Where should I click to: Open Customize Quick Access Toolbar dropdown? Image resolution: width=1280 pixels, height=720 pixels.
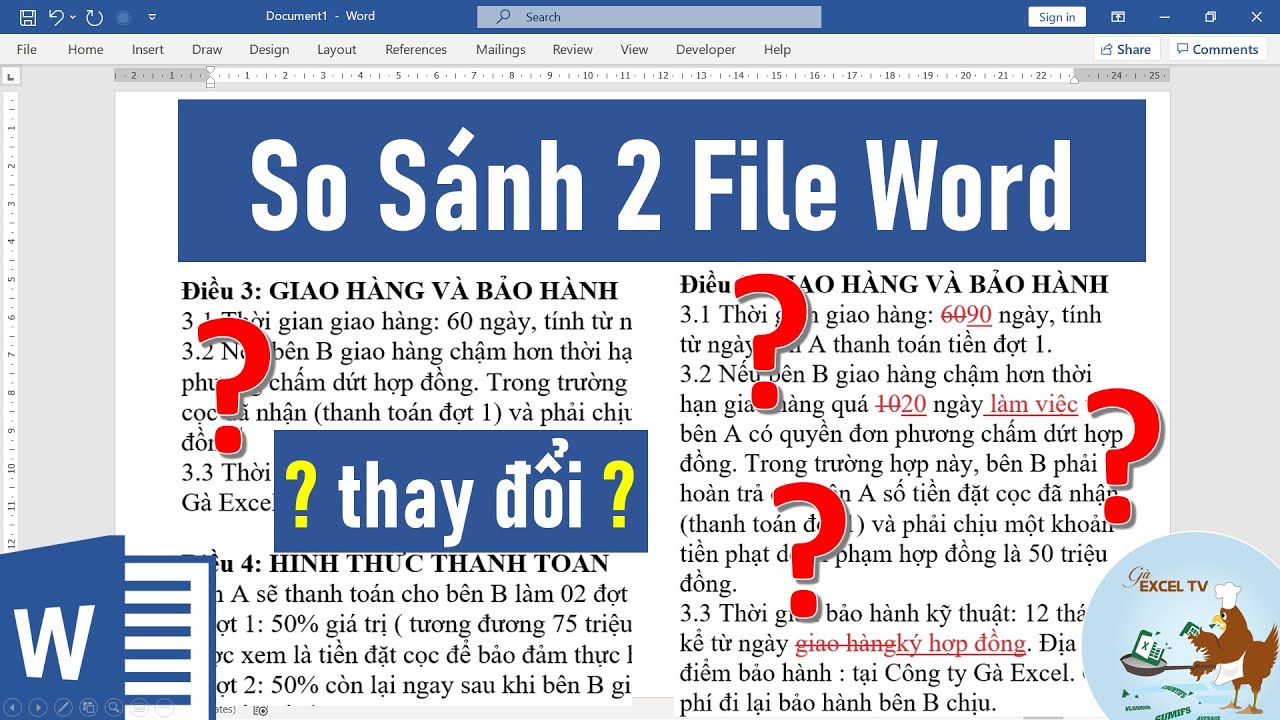click(152, 17)
